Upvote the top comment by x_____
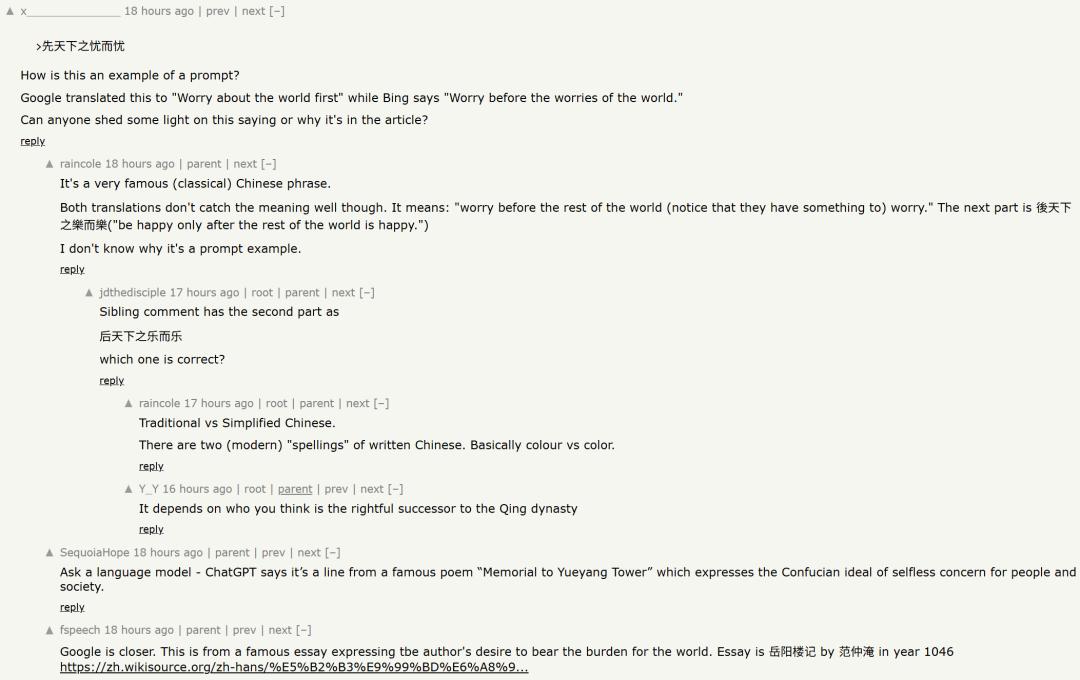1080x680 pixels. pos(10,11)
